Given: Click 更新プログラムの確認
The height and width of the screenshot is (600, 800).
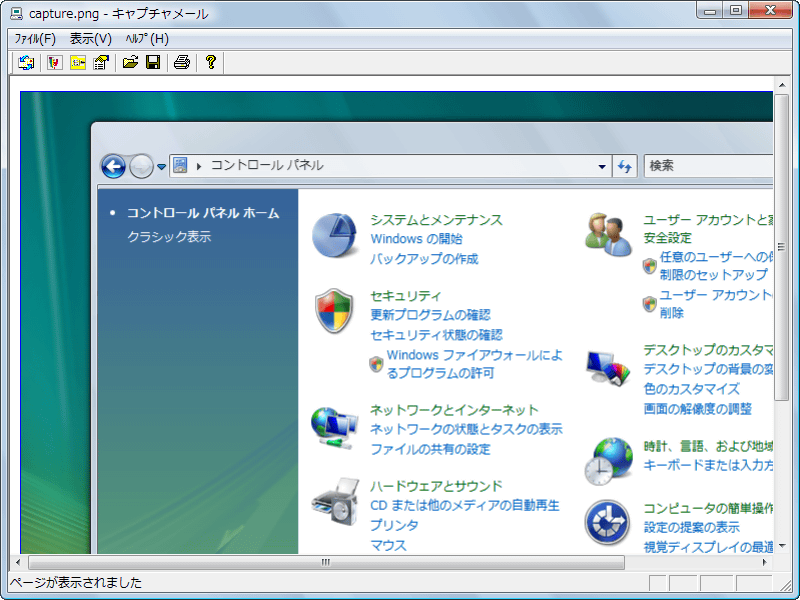Looking at the screenshot, I should [x=430, y=315].
